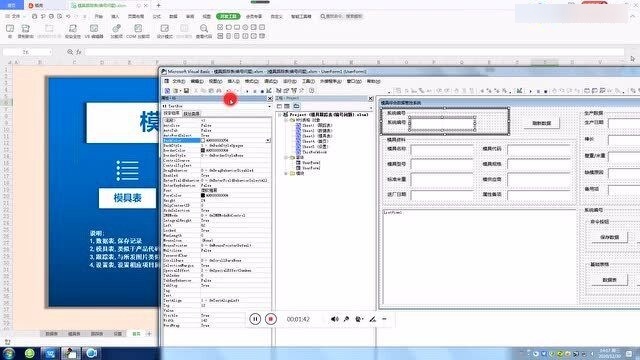
Task: Click View Object icon in Project panel
Action: click(x=287, y=106)
